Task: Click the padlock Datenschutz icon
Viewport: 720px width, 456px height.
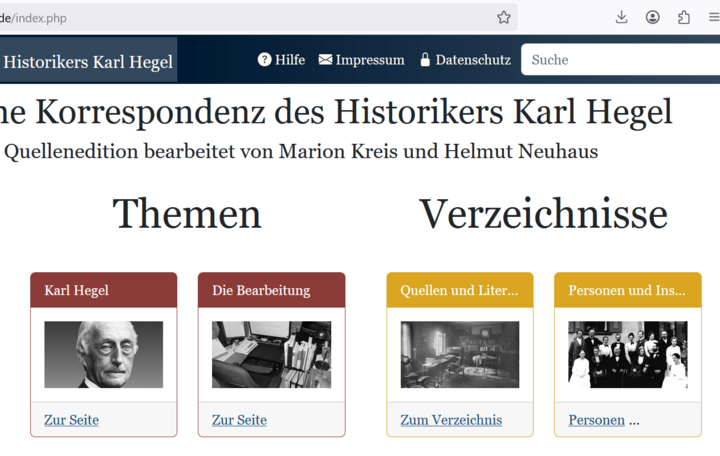Action: 425,60
